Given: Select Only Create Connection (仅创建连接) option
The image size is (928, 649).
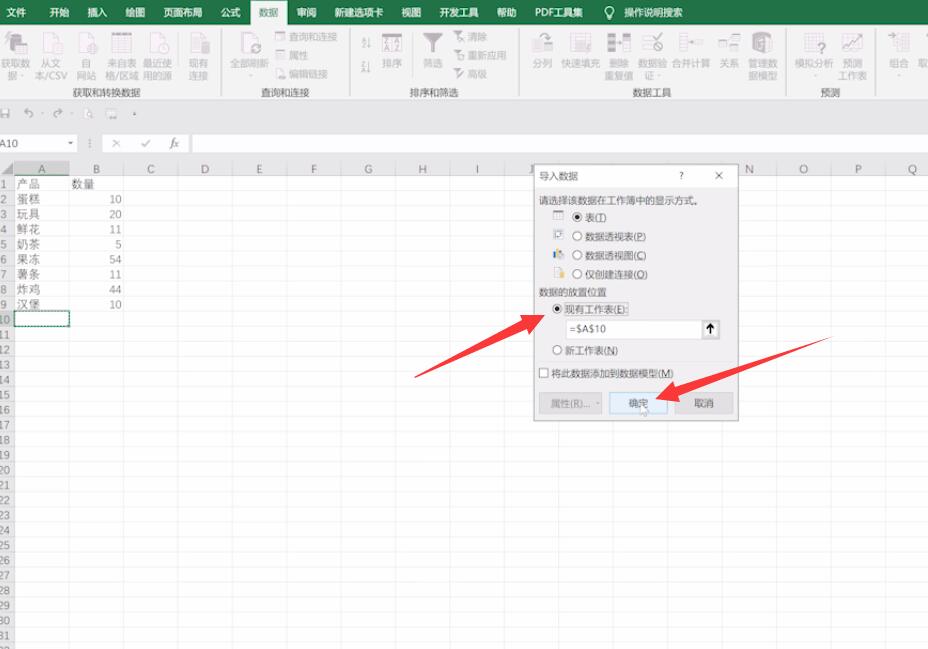Looking at the screenshot, I should click(x=577, y=274).
